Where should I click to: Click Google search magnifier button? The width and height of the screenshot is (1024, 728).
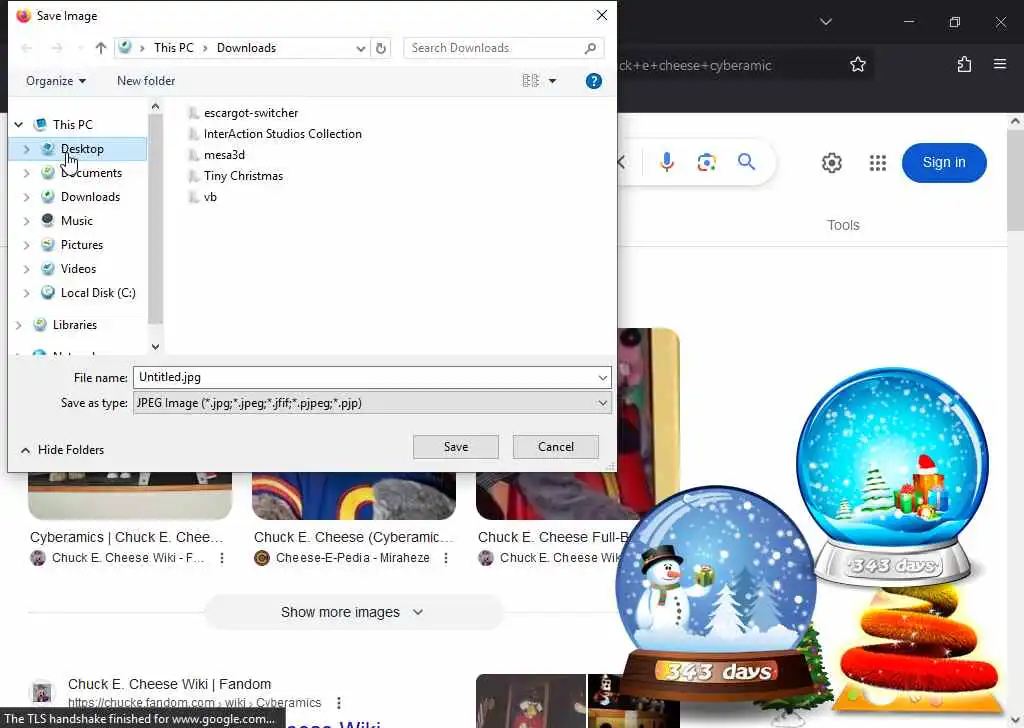pyautogui.click(x=746, y=161)
